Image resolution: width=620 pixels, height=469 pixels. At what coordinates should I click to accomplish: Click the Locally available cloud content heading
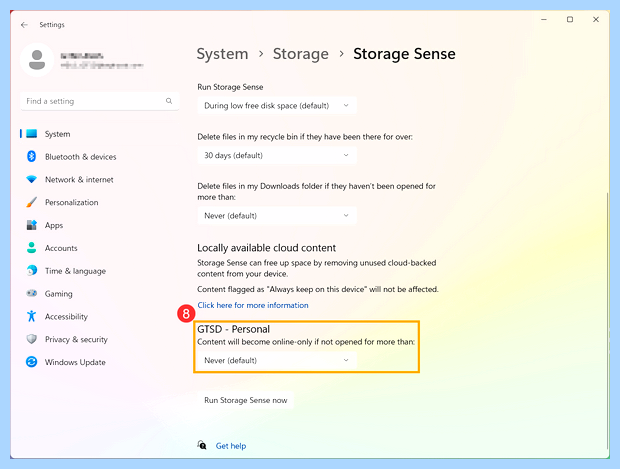[267, 248]
